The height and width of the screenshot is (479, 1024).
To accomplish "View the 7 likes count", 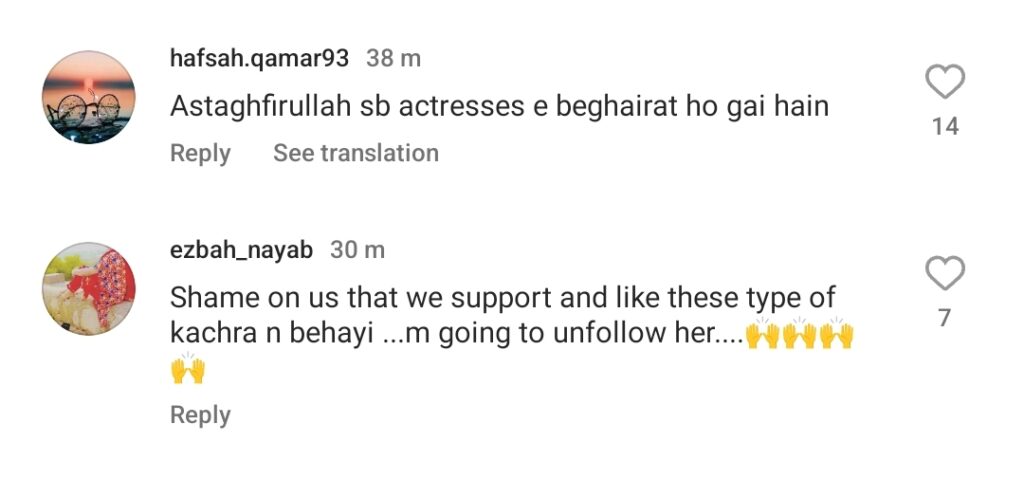I will pos(944,318).
